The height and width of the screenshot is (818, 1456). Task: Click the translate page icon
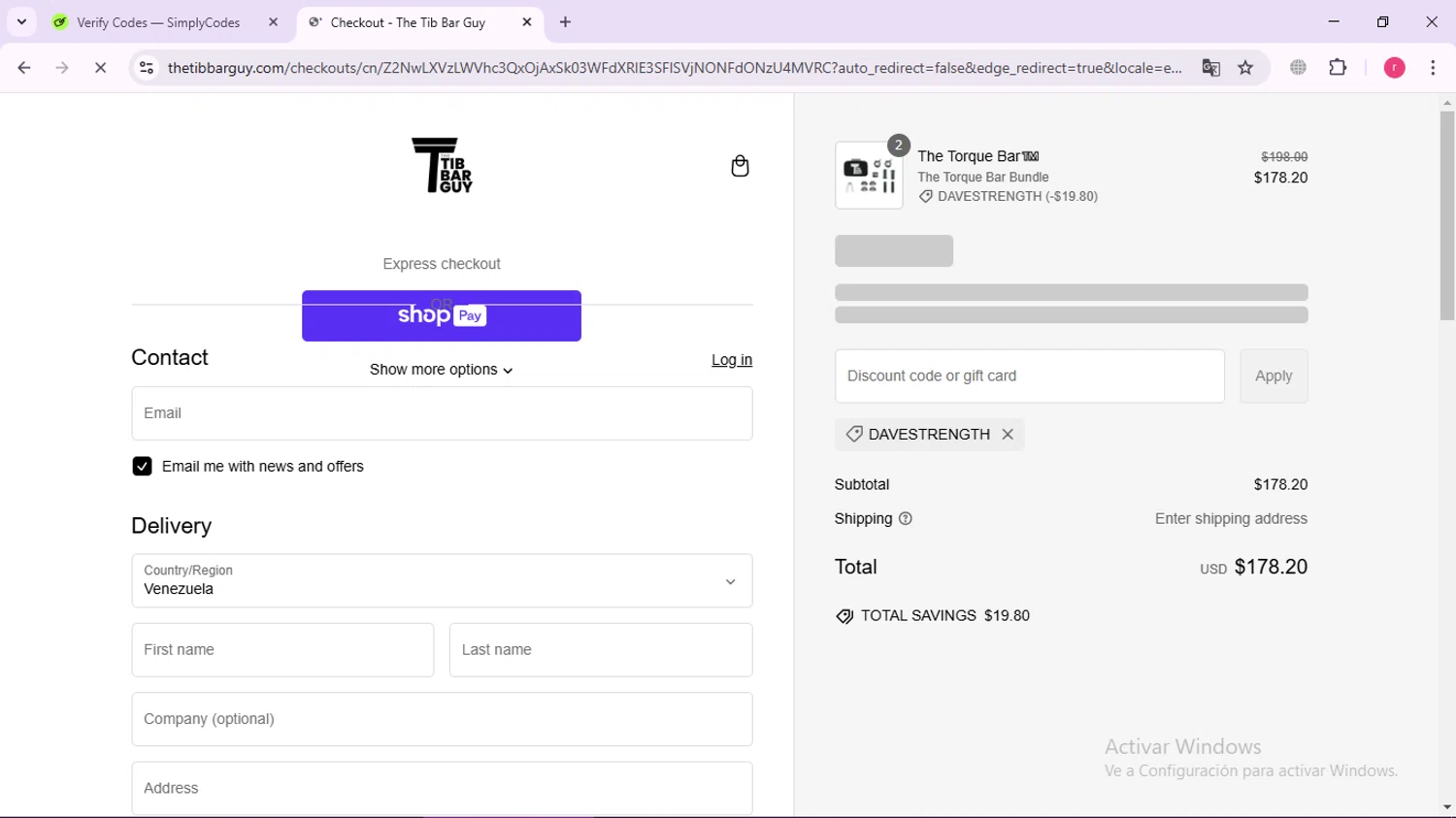1210,68
